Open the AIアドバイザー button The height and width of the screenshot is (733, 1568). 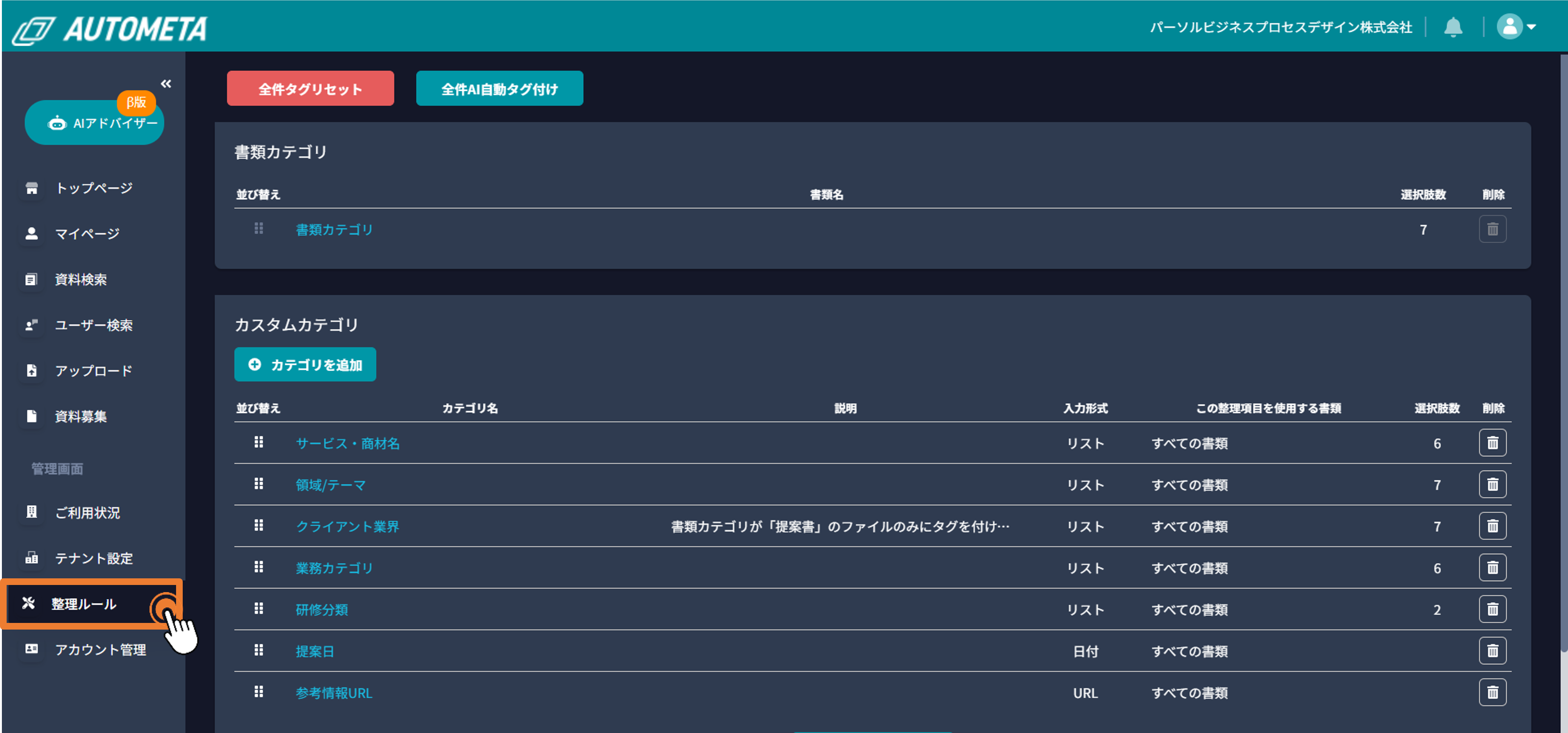tap(94, 123)
